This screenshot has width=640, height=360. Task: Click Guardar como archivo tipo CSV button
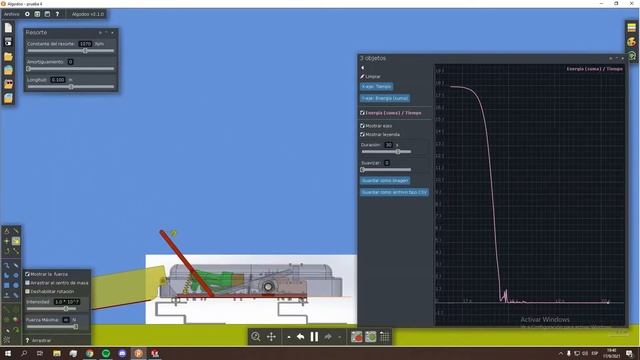coord(394,192)
